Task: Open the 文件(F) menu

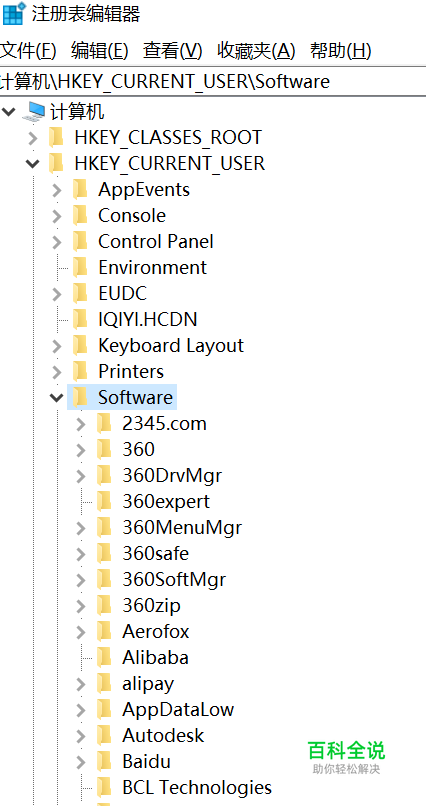Action: point(28,51)
